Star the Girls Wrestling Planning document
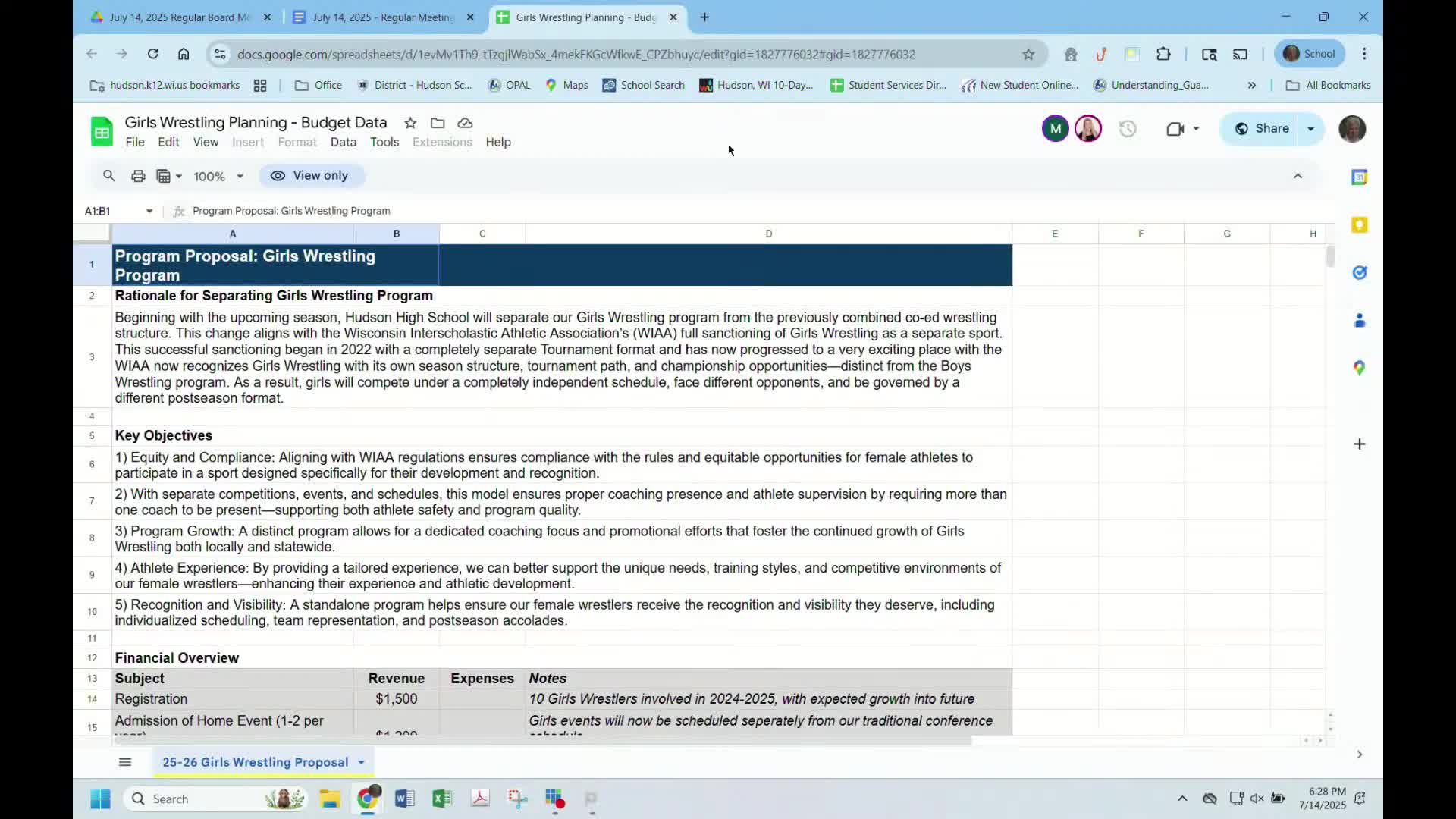 click(x=410, y=123)
